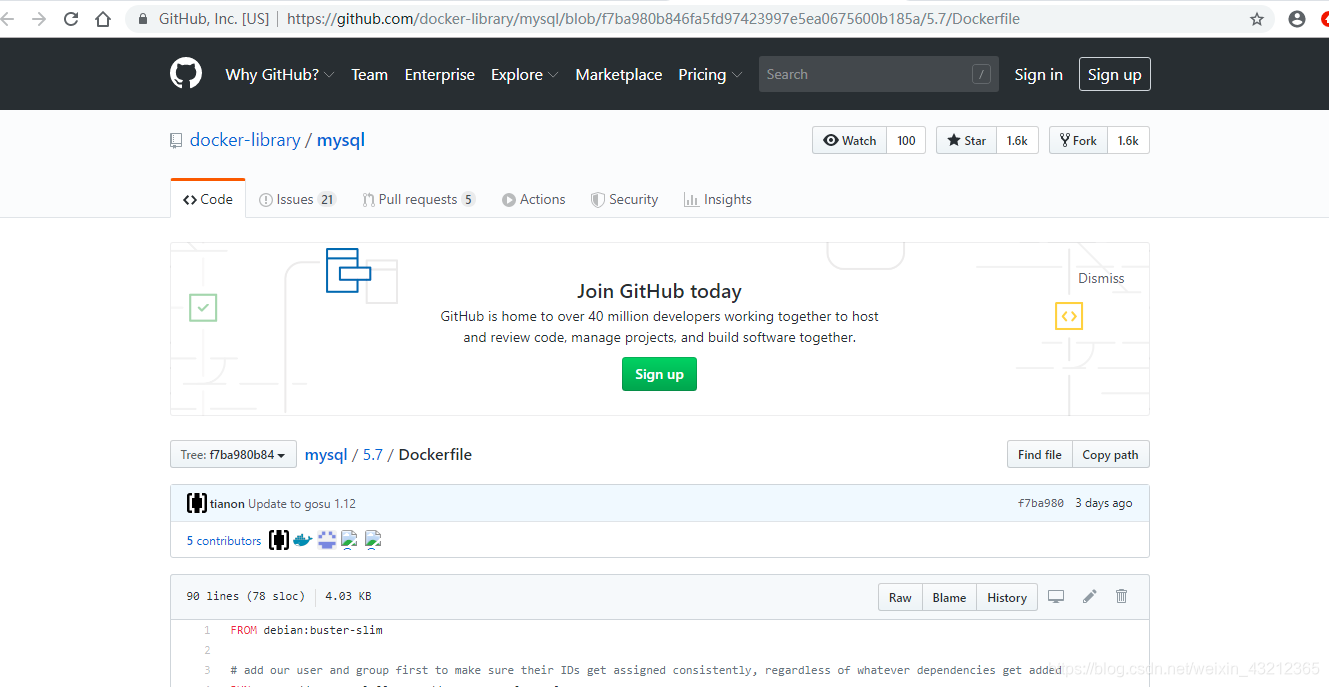Image resolution: width=1329 pixels, height=687 pixels.
Task: Click 5.7 folder in breadcrumb
Action: tap(373, 454)
